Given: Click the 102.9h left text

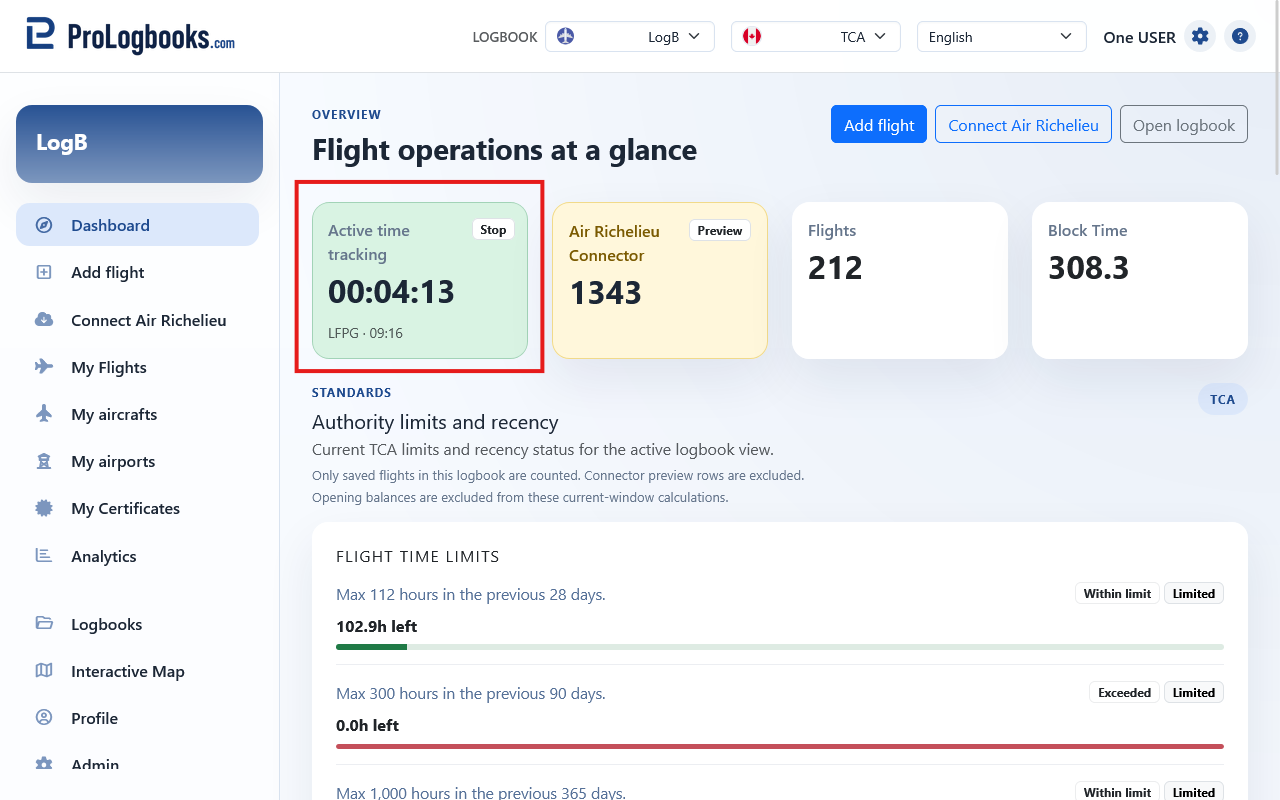Looking at the screenshot, I should 376,626.
